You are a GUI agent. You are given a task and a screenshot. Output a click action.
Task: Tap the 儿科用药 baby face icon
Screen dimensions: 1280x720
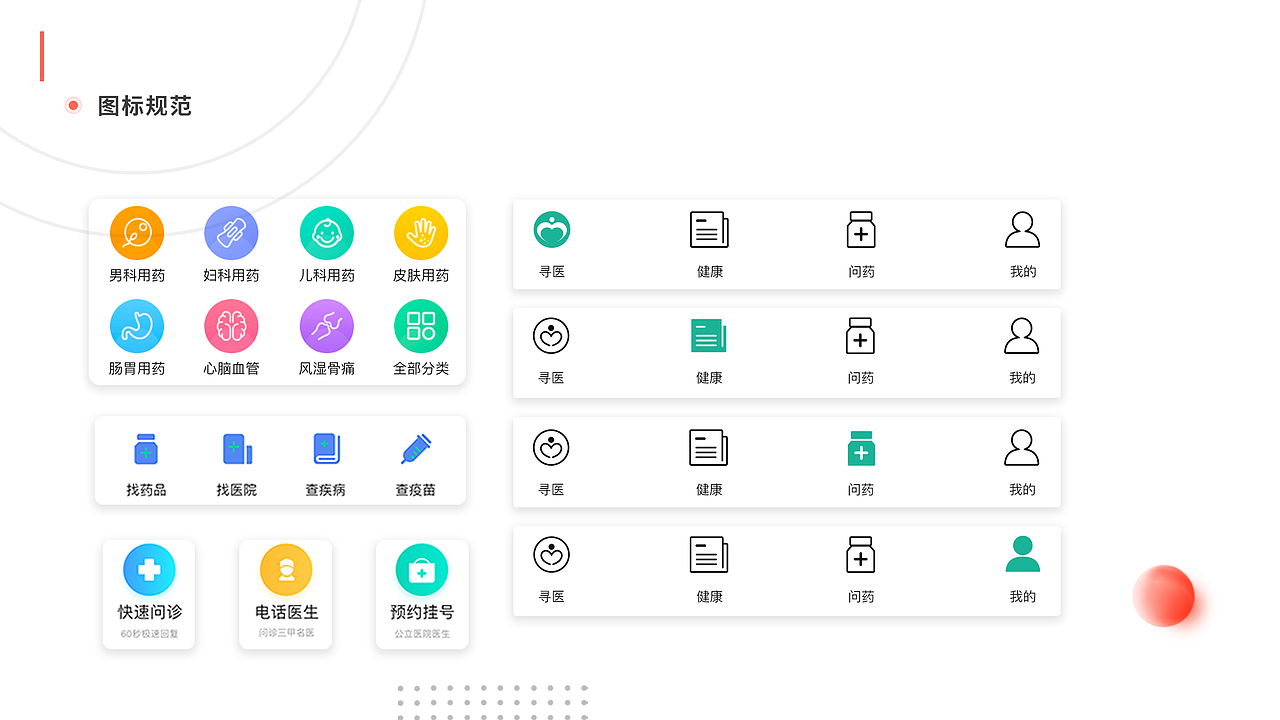(327, 233)
